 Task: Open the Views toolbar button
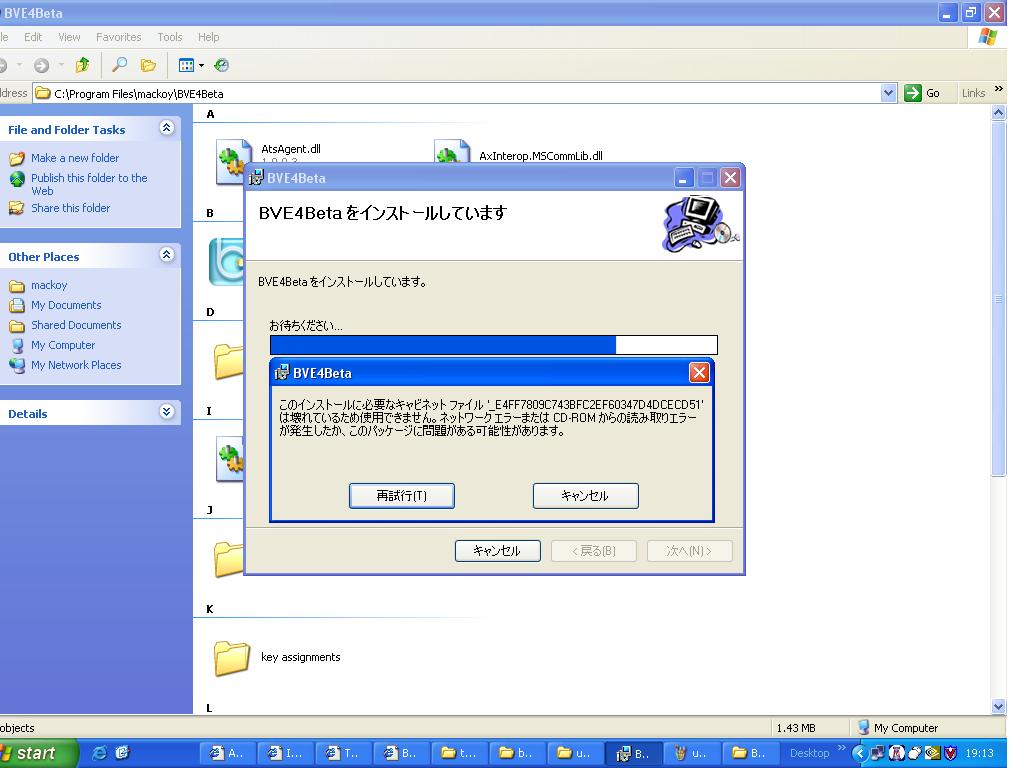[x=191, y=65]
